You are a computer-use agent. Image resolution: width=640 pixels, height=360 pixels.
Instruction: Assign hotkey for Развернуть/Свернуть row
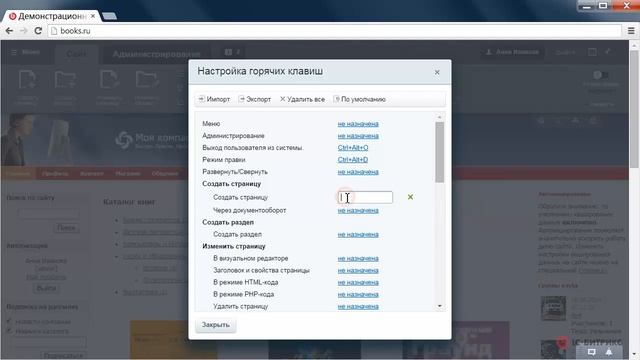tap(358, 172)
